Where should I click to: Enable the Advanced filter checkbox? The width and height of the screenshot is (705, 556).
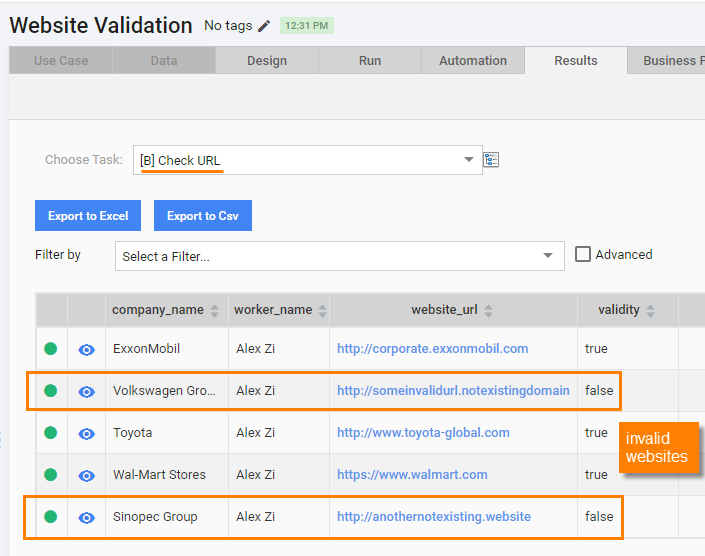(x=583, y=254)
